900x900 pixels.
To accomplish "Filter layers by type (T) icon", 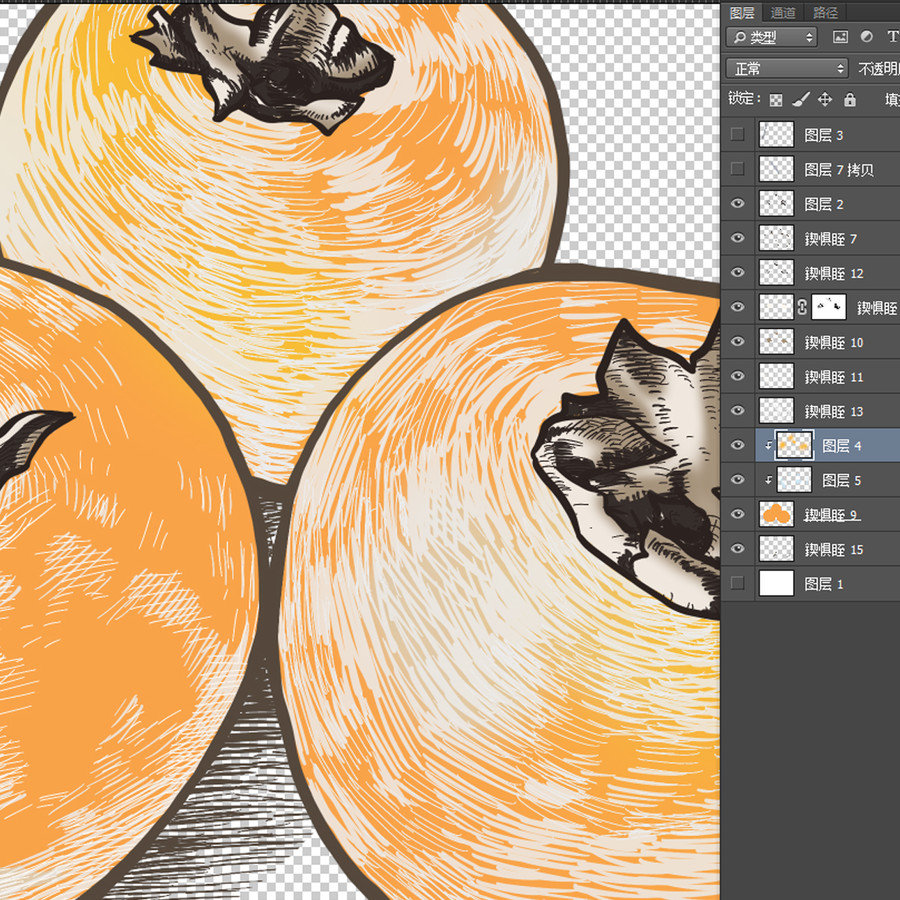I will pos(893,37).
